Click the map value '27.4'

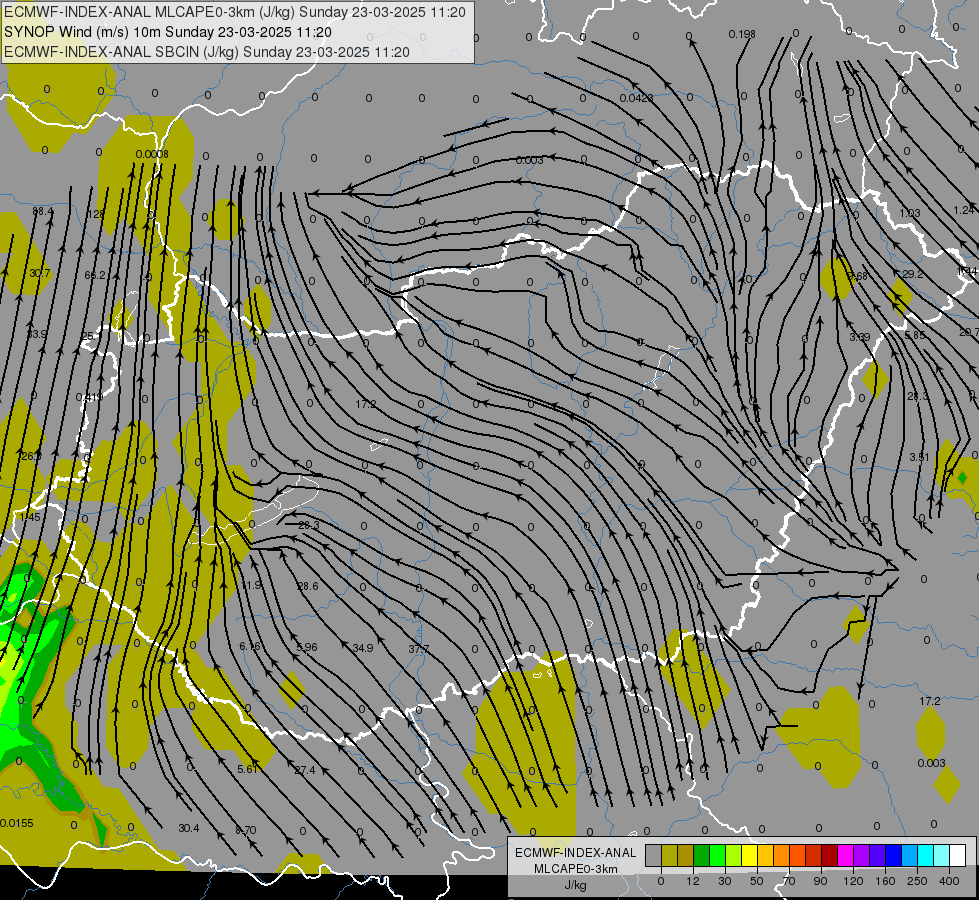pyautogui.click(x=305, y=770)
